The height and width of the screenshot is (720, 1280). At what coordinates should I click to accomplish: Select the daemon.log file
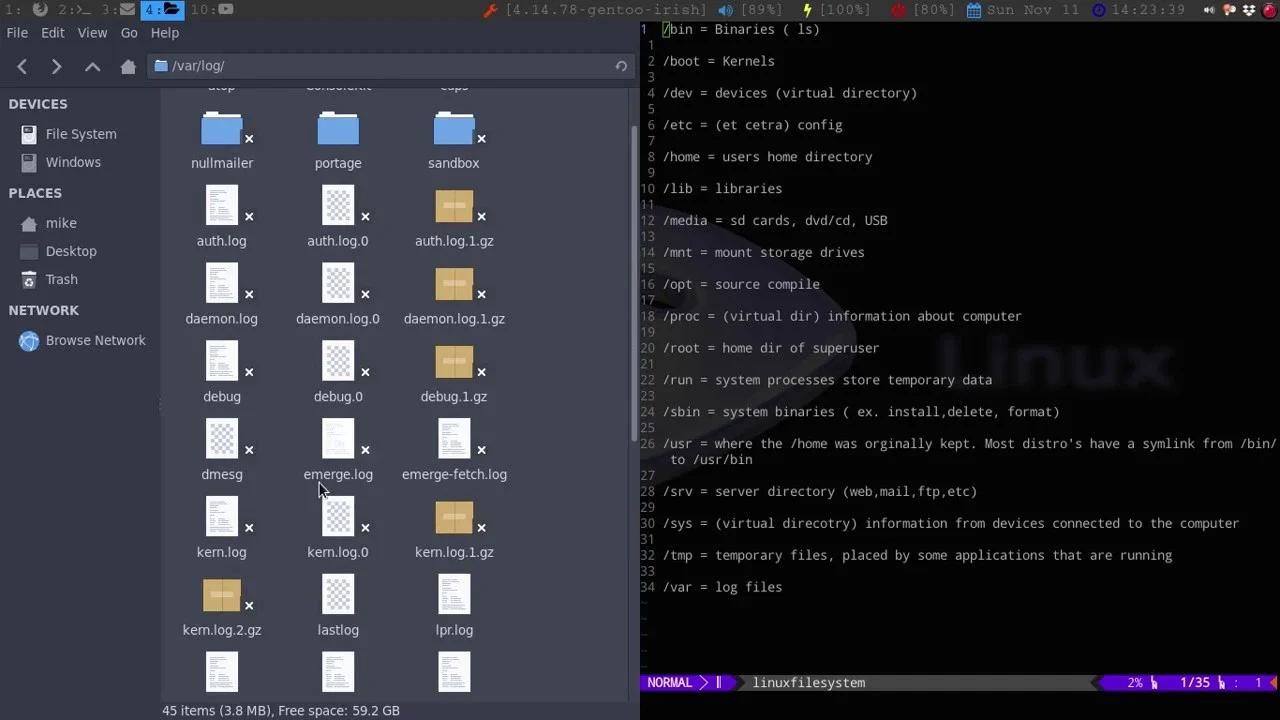[222, 295]
